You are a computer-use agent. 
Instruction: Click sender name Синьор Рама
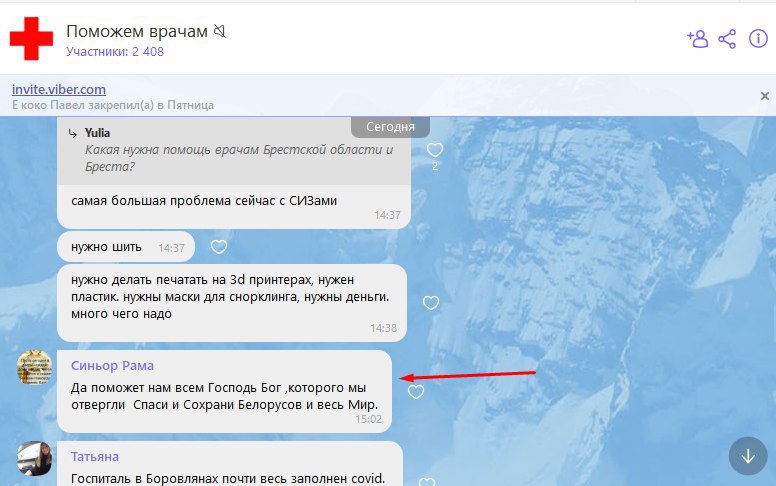[x=112, y=366]
